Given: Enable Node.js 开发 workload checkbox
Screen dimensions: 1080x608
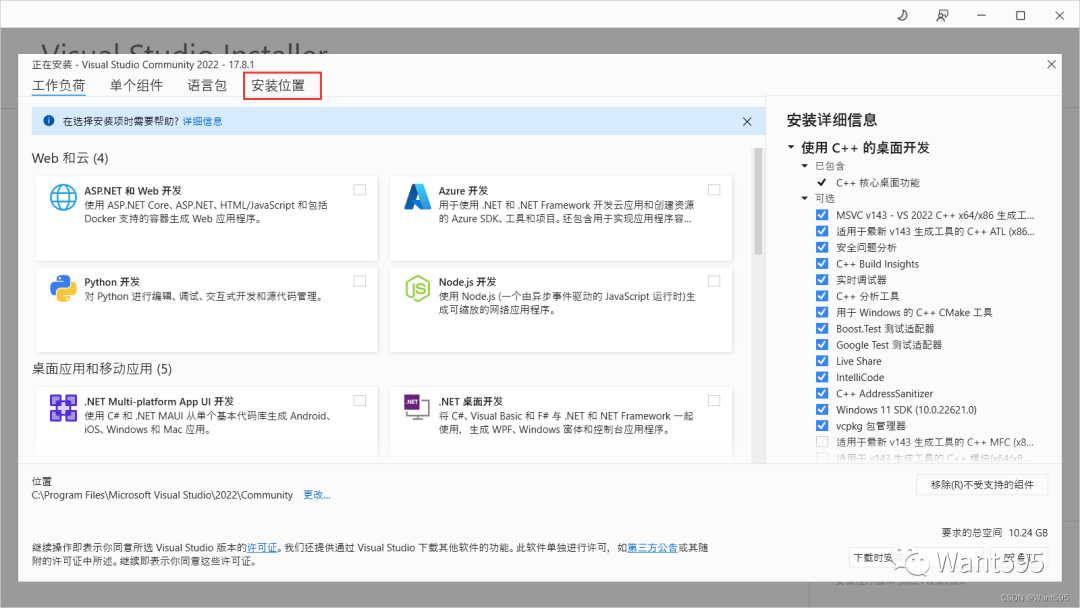Looking at the screenshot, I should (714, 281).
